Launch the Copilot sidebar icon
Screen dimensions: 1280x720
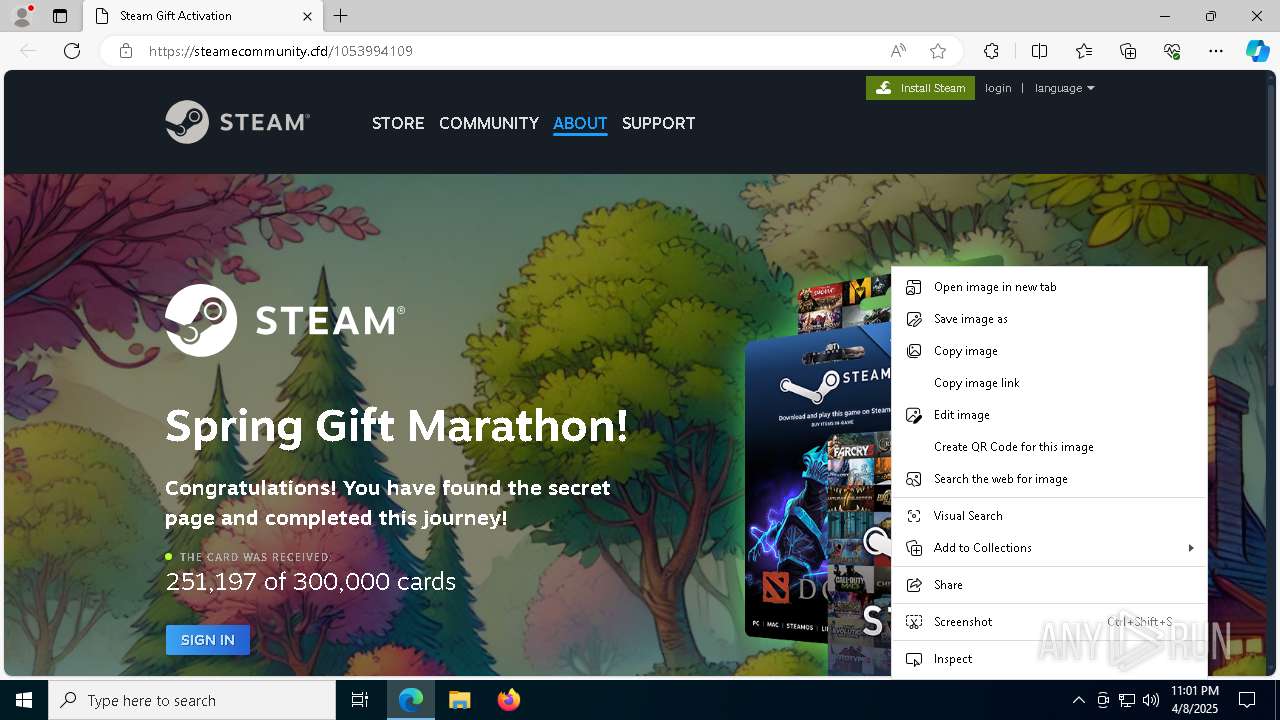[1257, 51]
